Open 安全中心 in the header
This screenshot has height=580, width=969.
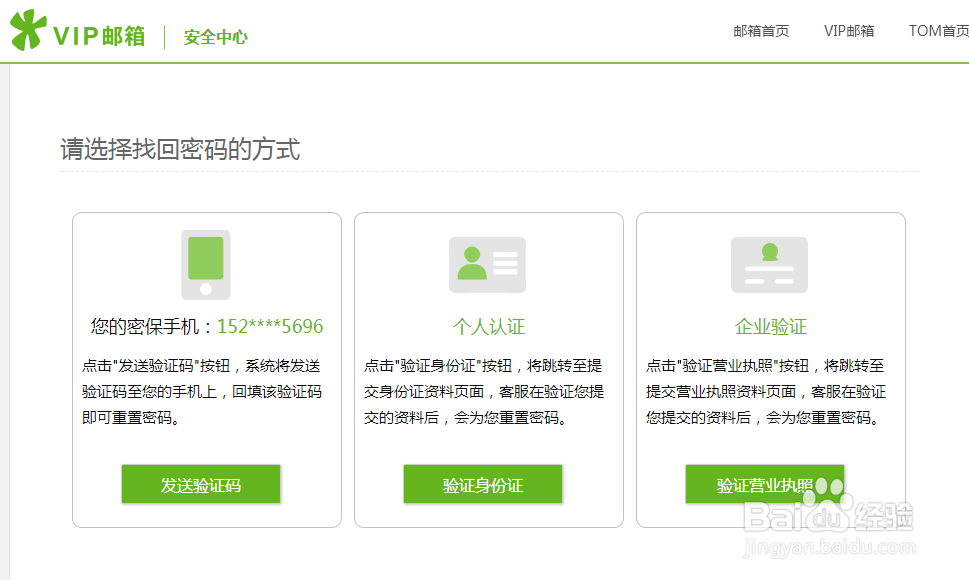click(213, 37)
